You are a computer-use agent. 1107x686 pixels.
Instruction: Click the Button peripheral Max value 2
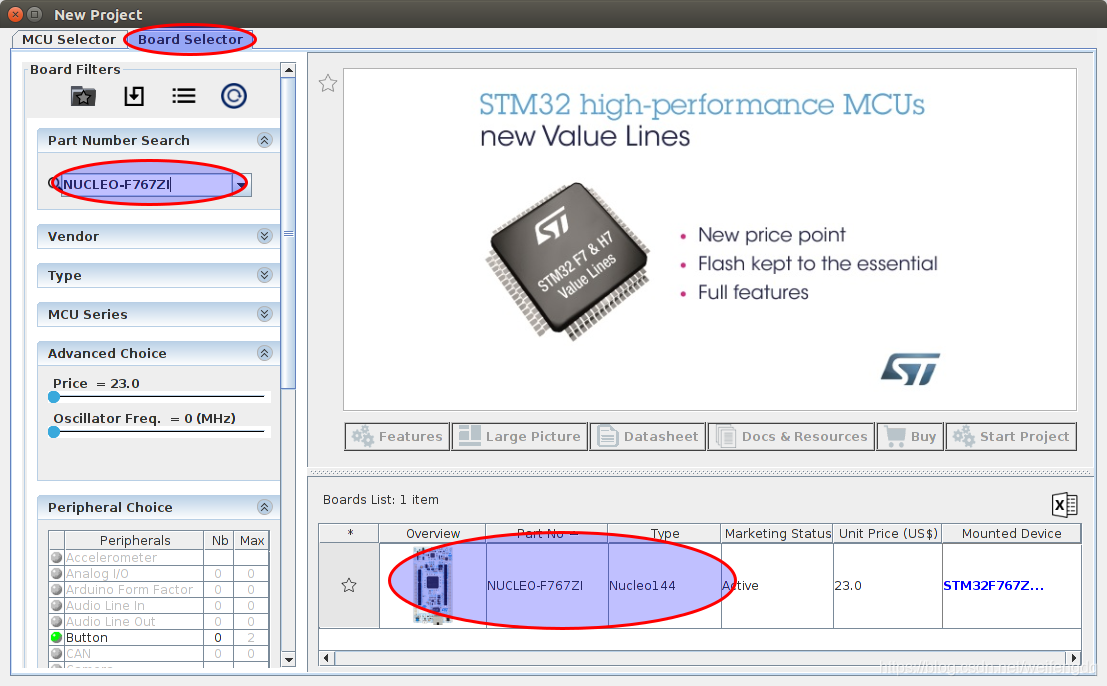(x=251, y=637)
